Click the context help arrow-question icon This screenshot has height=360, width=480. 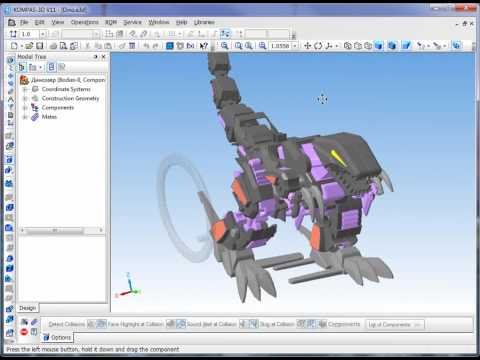pyautogui.click(x=204, y=46)
